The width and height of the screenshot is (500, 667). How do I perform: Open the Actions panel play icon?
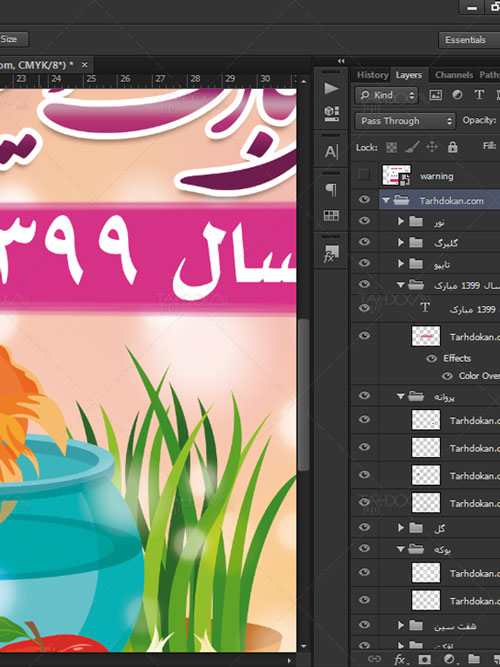pyautogui.click(x=331, y=88)
